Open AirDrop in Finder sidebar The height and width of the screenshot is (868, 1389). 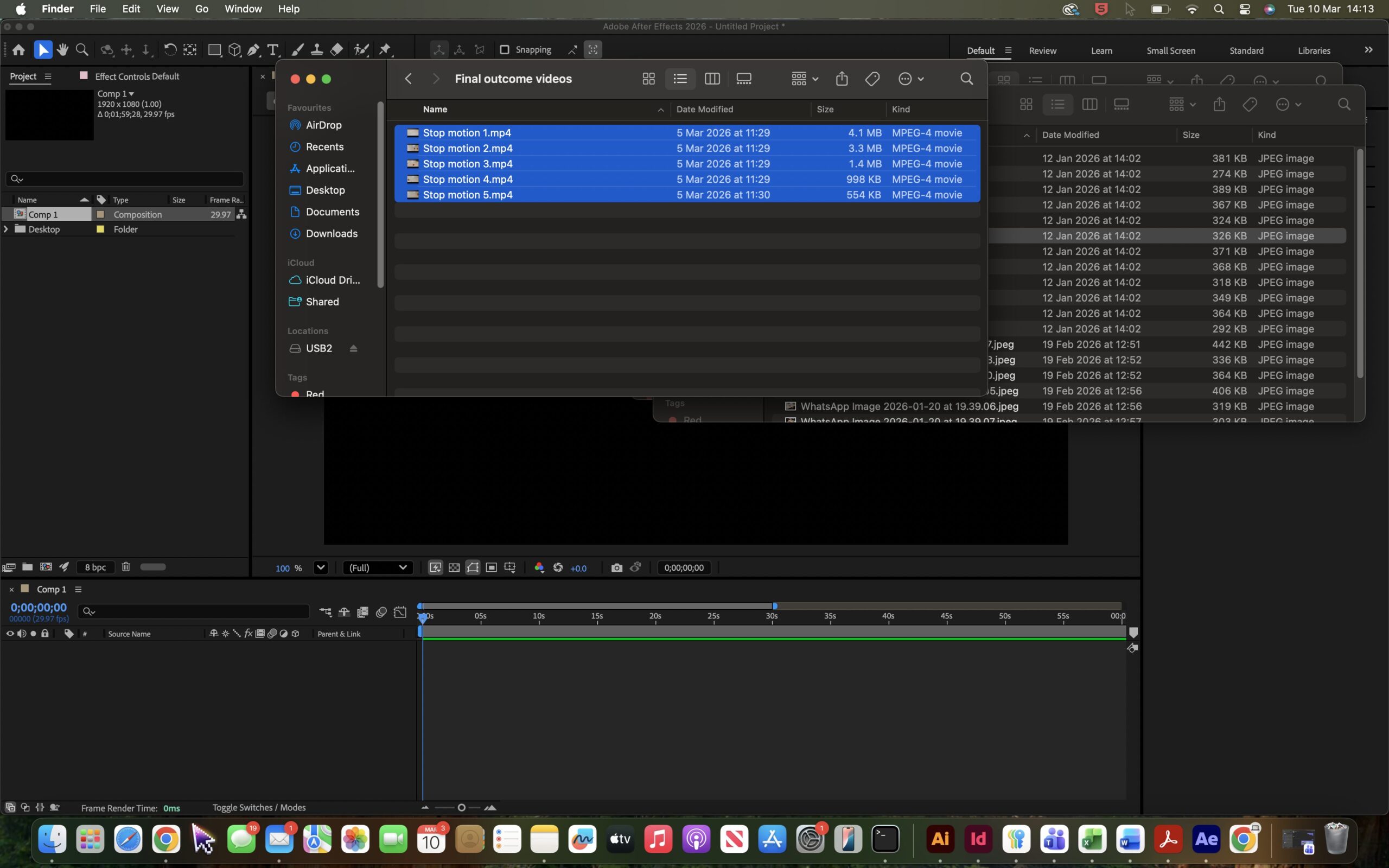tap(323, 125)
